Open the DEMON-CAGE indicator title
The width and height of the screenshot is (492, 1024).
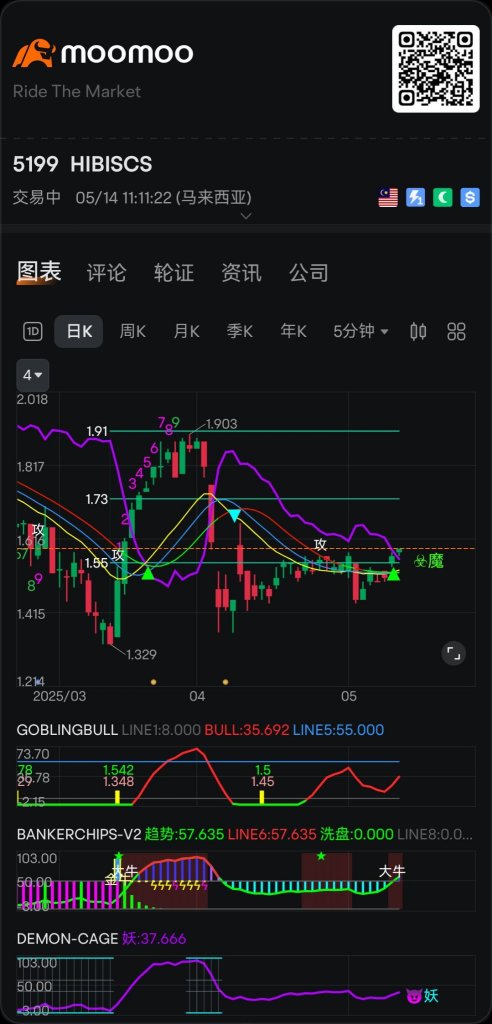pyautogui.click(x=68, y=938)
